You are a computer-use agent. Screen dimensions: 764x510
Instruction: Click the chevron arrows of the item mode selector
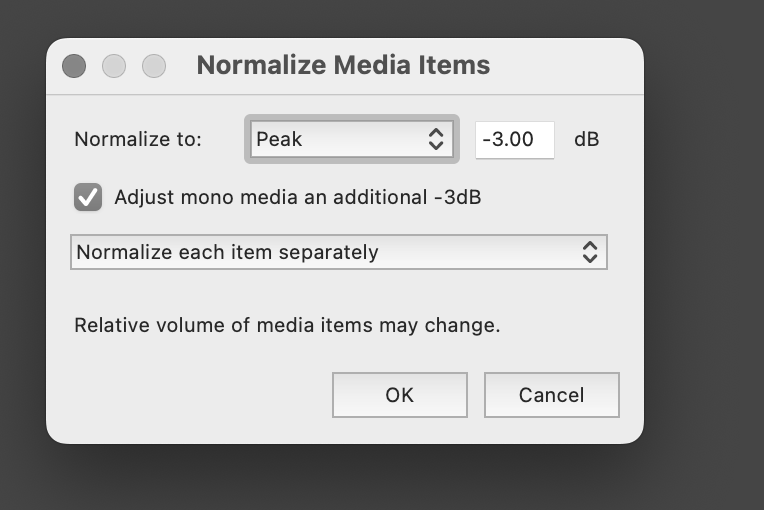click(590, 252)
